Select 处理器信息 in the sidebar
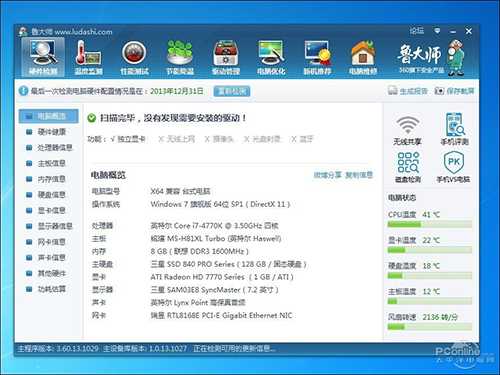This screenshot has width=500, height=375. (x=49, y=148)
